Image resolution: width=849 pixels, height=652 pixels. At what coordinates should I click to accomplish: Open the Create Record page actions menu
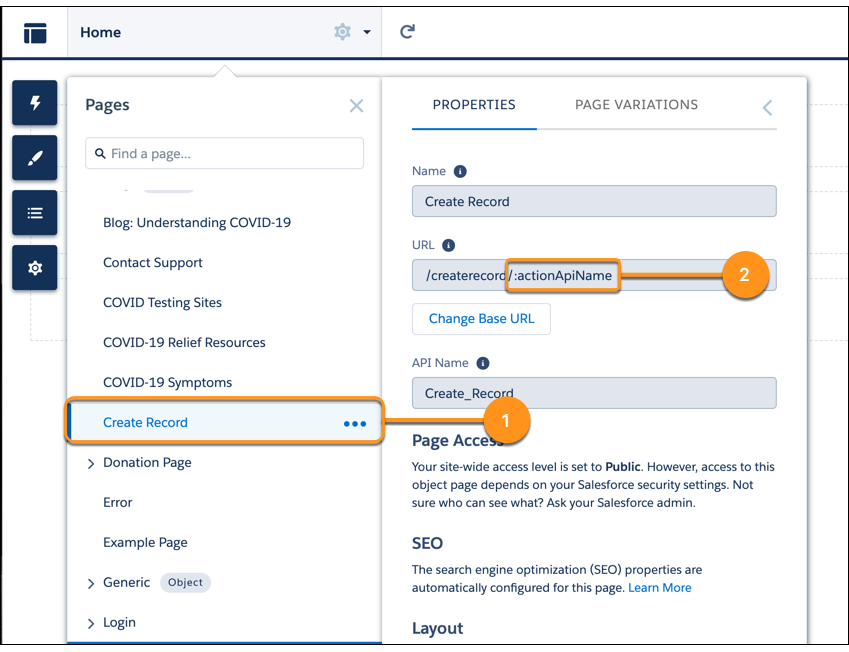point(355,423)
